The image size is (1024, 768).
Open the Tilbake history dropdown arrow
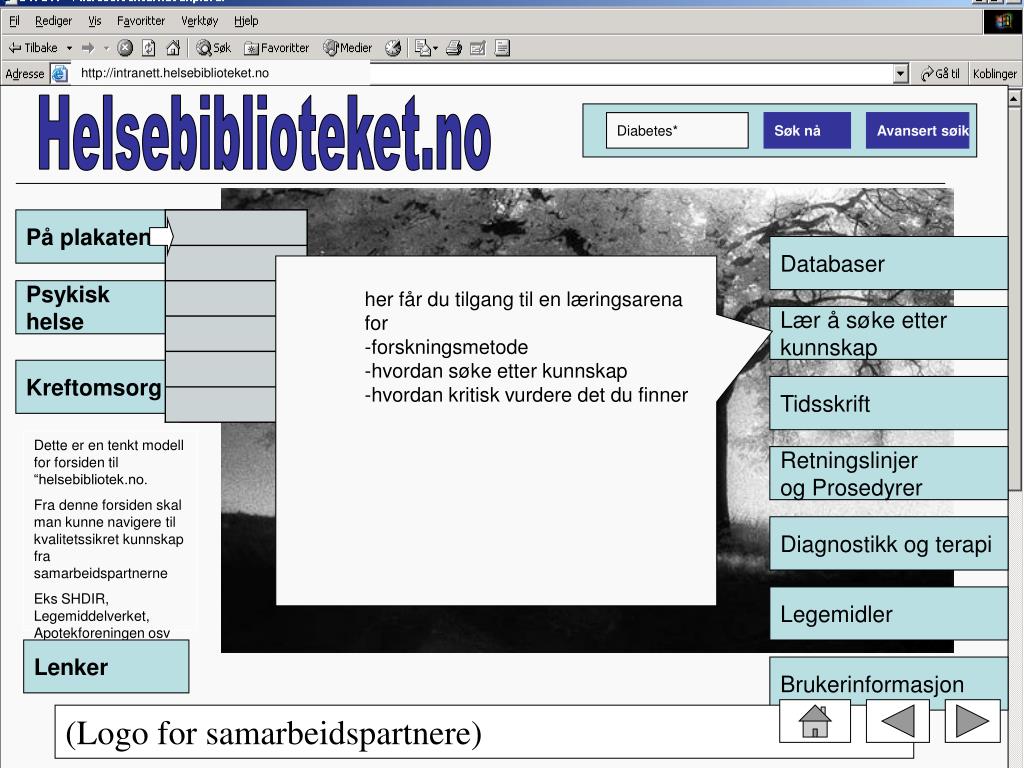[x=69, y=48]
